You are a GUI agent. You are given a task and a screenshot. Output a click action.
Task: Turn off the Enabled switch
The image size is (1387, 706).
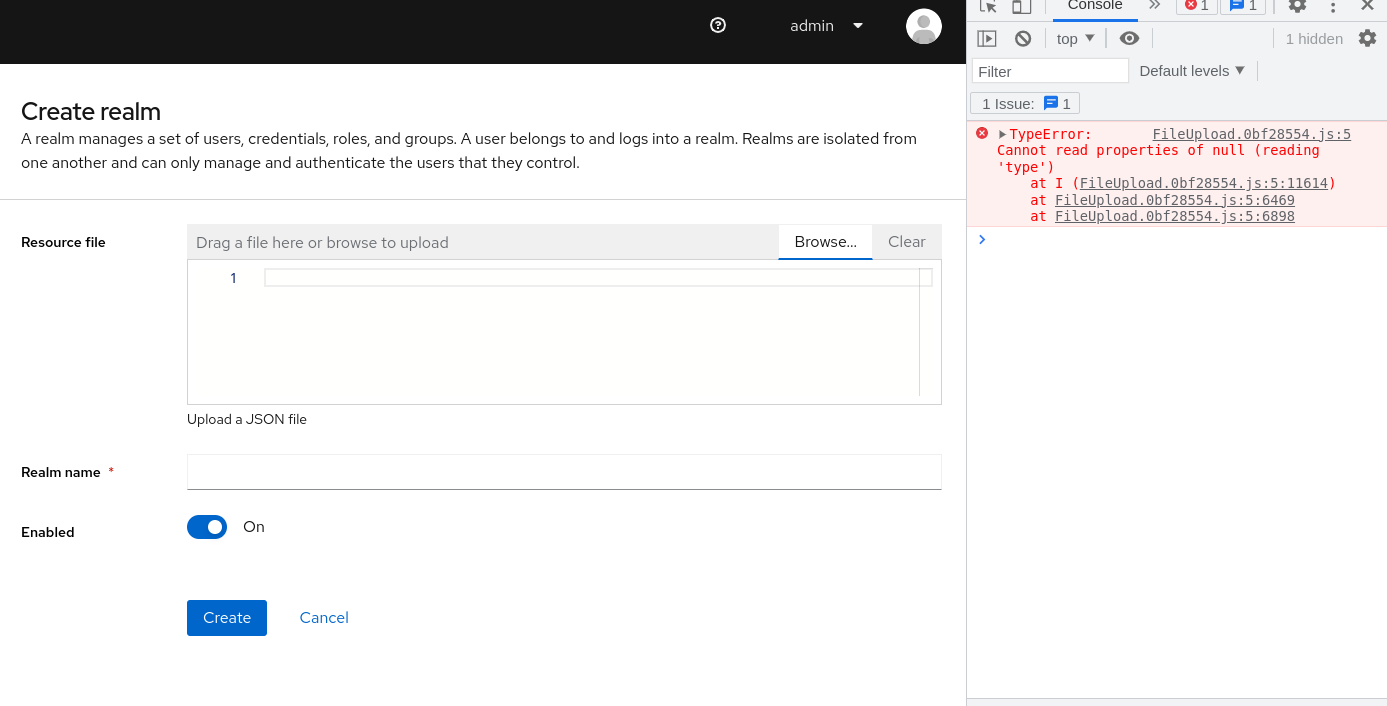pyautogui.click(x=207, y=527)
